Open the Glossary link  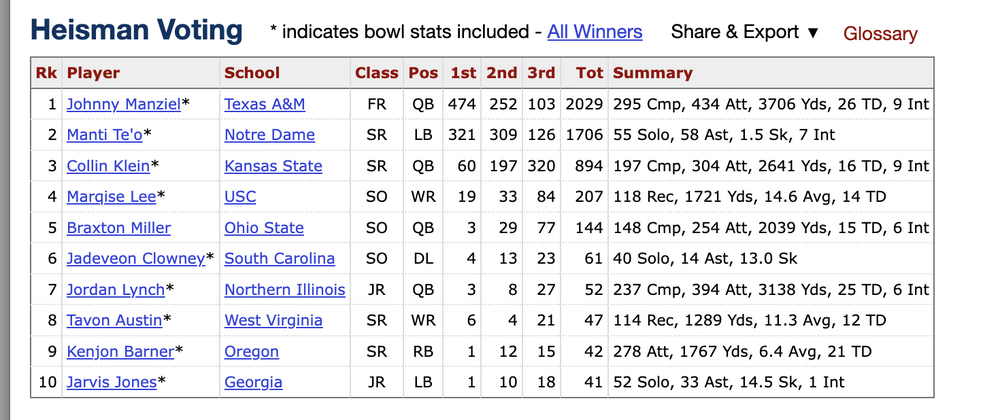[x=880, y=34]
